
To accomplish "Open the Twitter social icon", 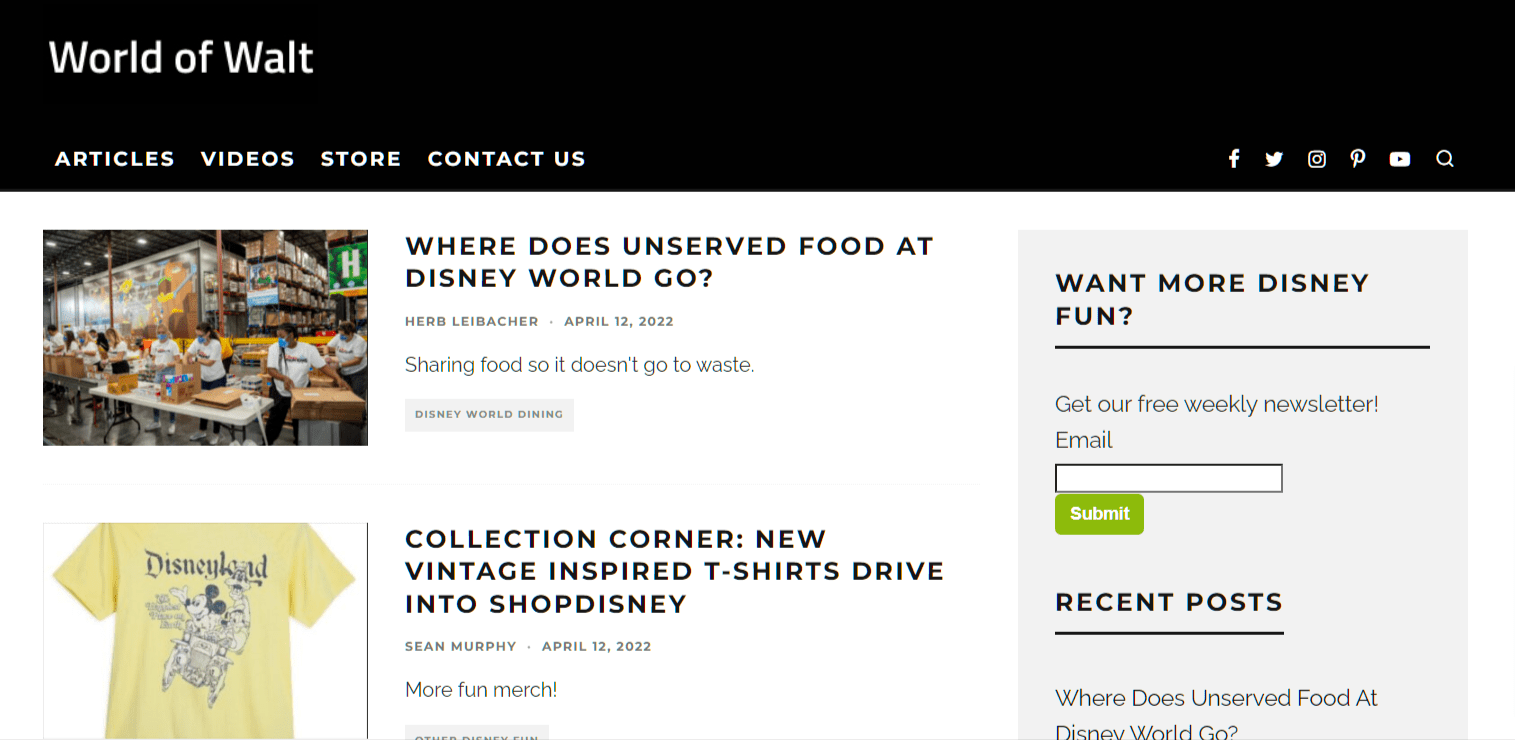I will click(x=1274, y=159).
